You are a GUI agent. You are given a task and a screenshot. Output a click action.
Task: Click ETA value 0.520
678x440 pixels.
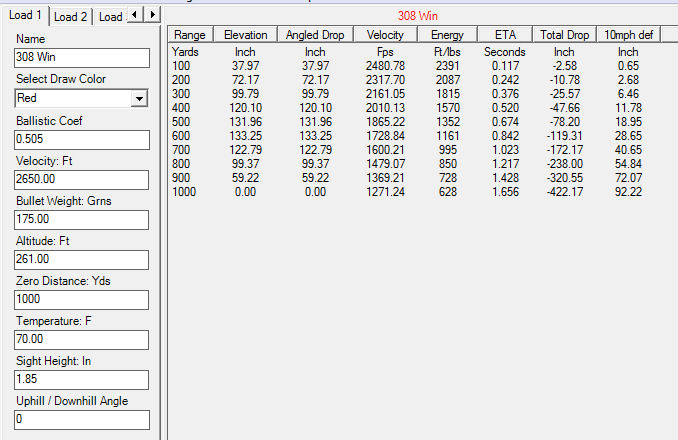(505, 108)
